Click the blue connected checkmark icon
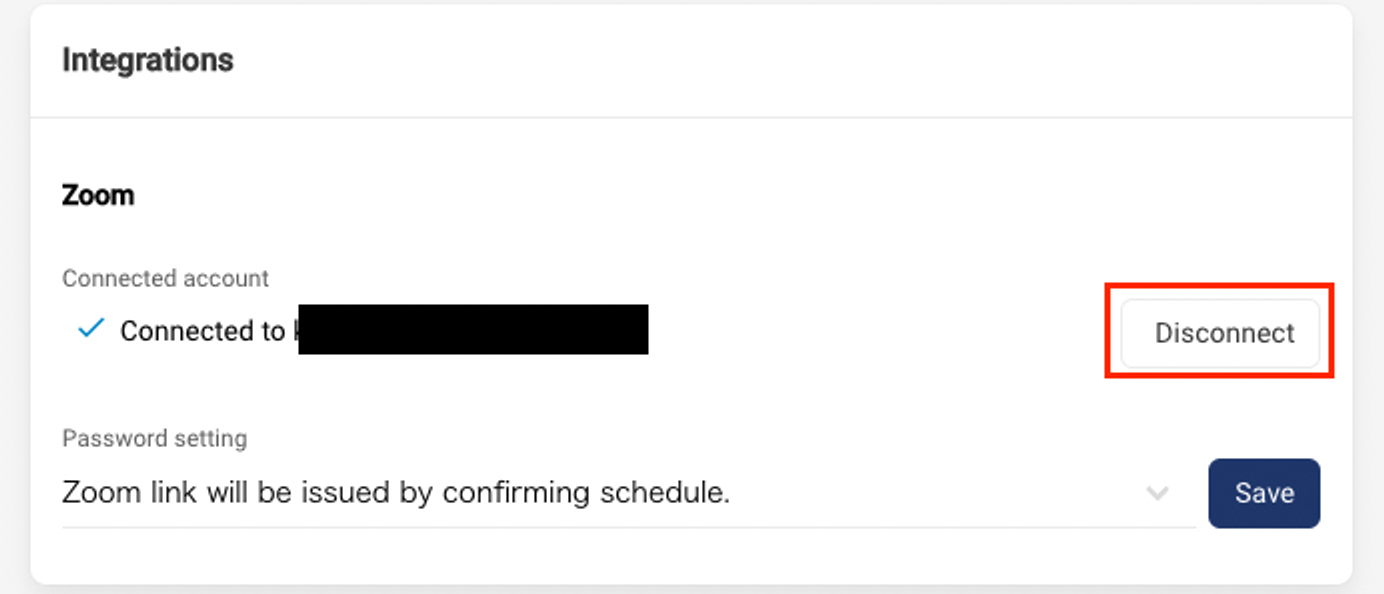This screenshot has height=594, width=1384. tap(91, 328)
